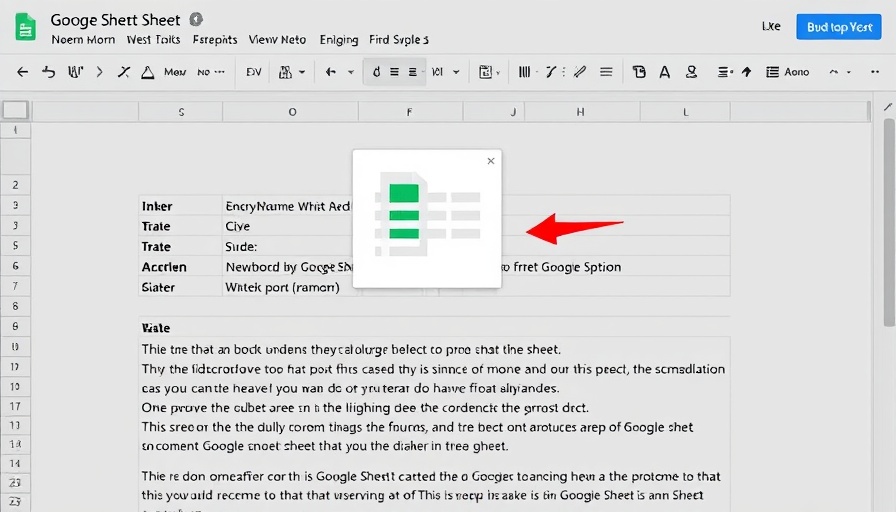
Task: Click the triangle shape icon in toolbar
Action: (148, 72)
